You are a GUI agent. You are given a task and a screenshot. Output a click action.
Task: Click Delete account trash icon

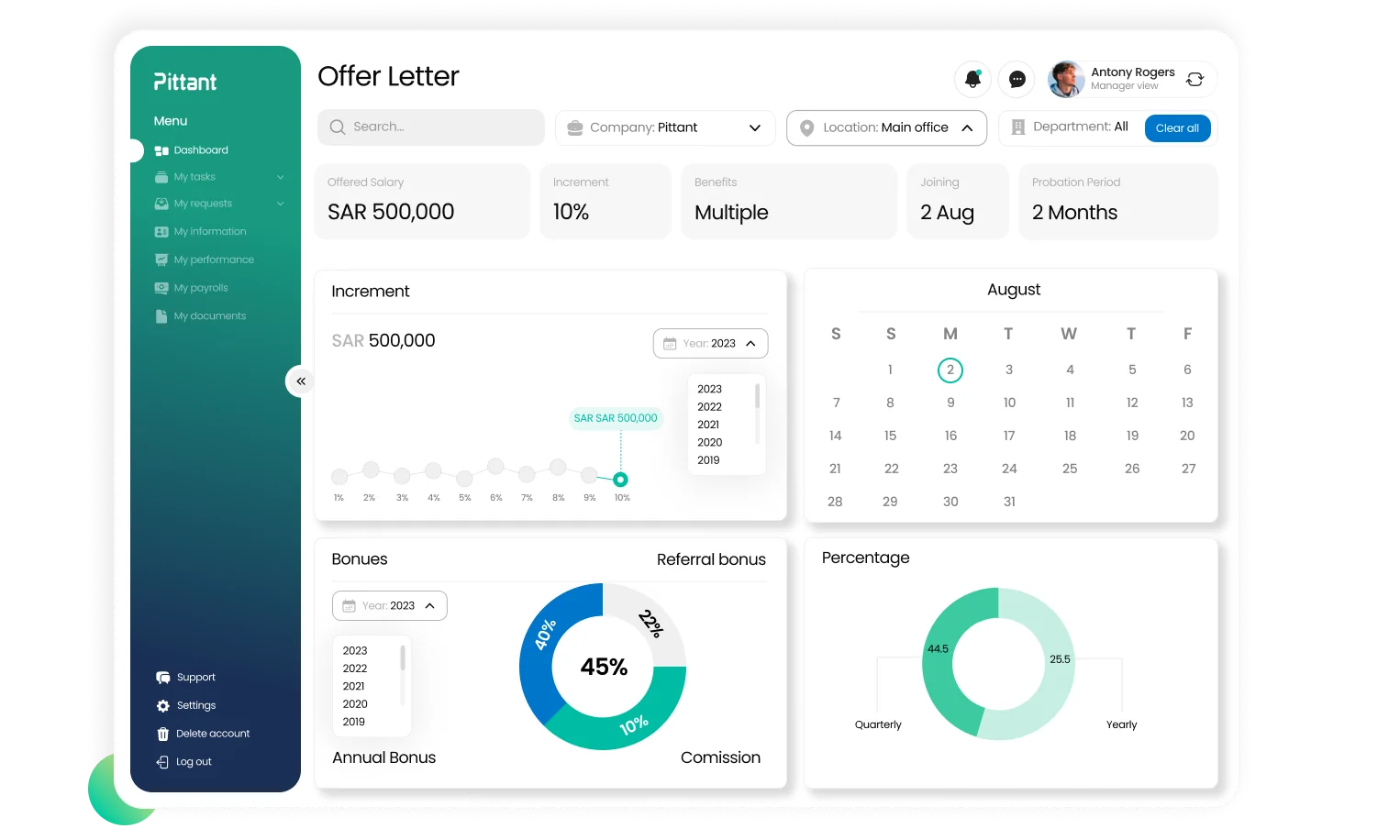163,734
